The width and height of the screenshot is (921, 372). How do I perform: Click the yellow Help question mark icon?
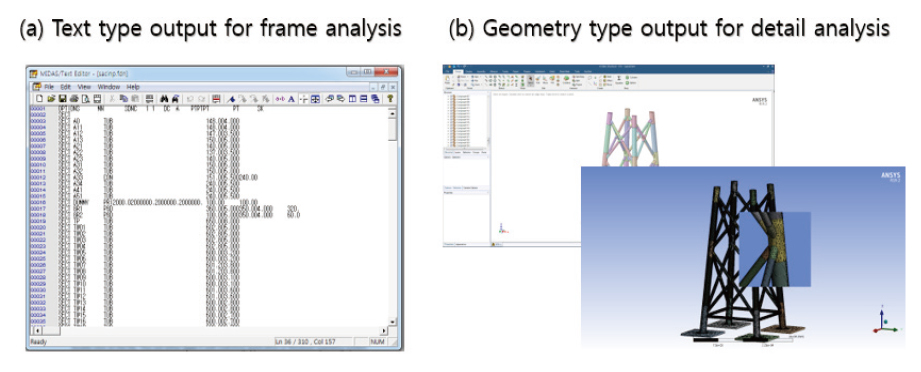390,99
